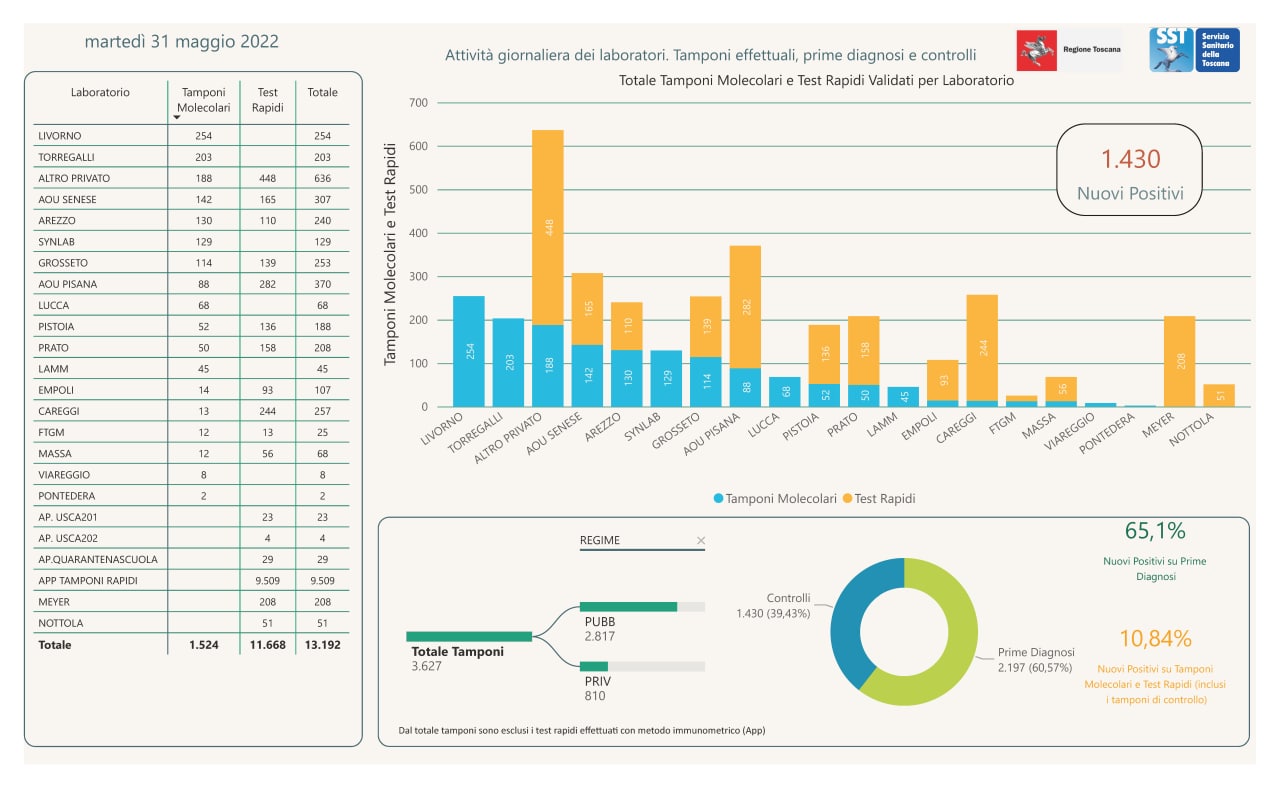
Task: Click the CAREGGI row name in the table
Action: [x=59, y=411]
